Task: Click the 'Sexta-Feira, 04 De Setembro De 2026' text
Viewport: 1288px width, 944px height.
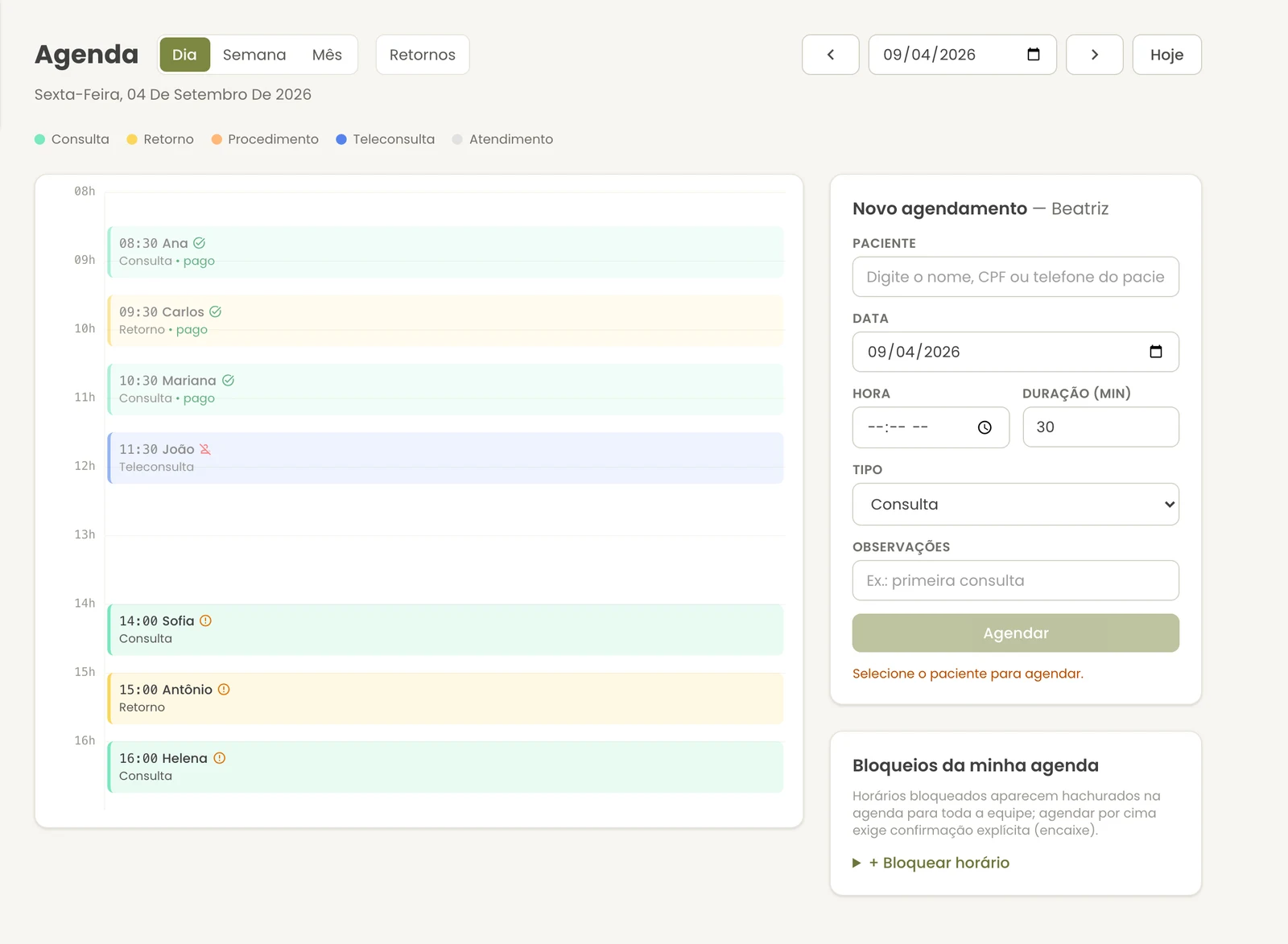Action: pyautogui.click(x=173, y=94)
